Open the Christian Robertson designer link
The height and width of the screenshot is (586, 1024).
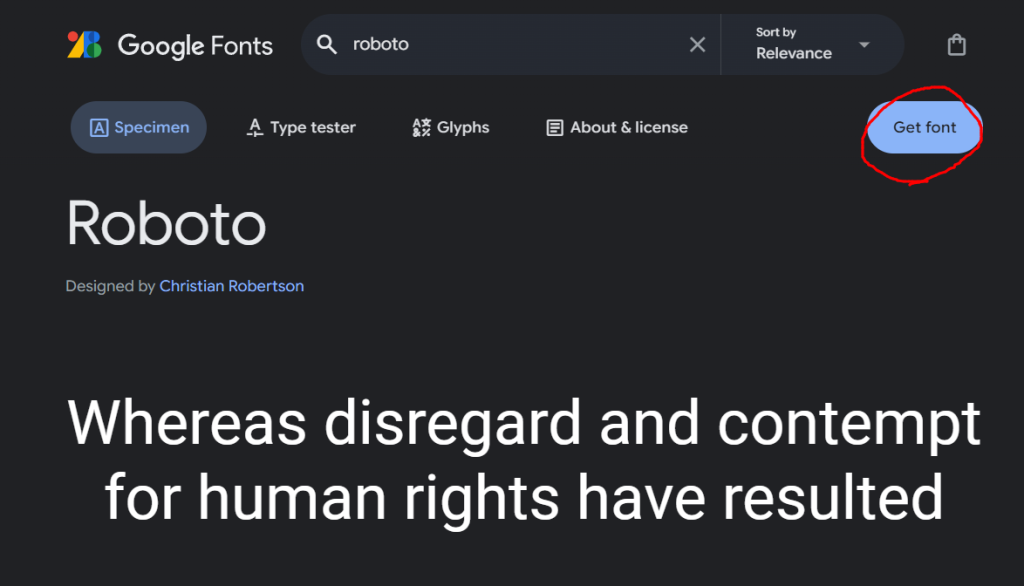click(232, 286)
